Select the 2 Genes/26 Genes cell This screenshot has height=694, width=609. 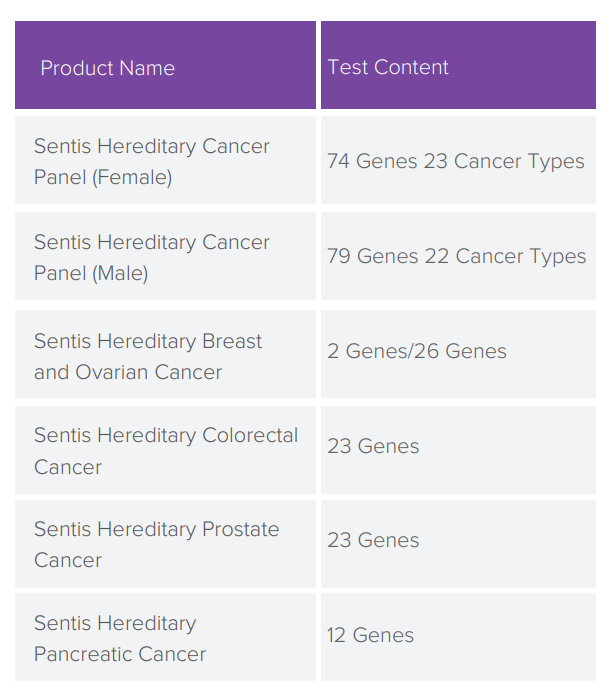pos(458,354)
